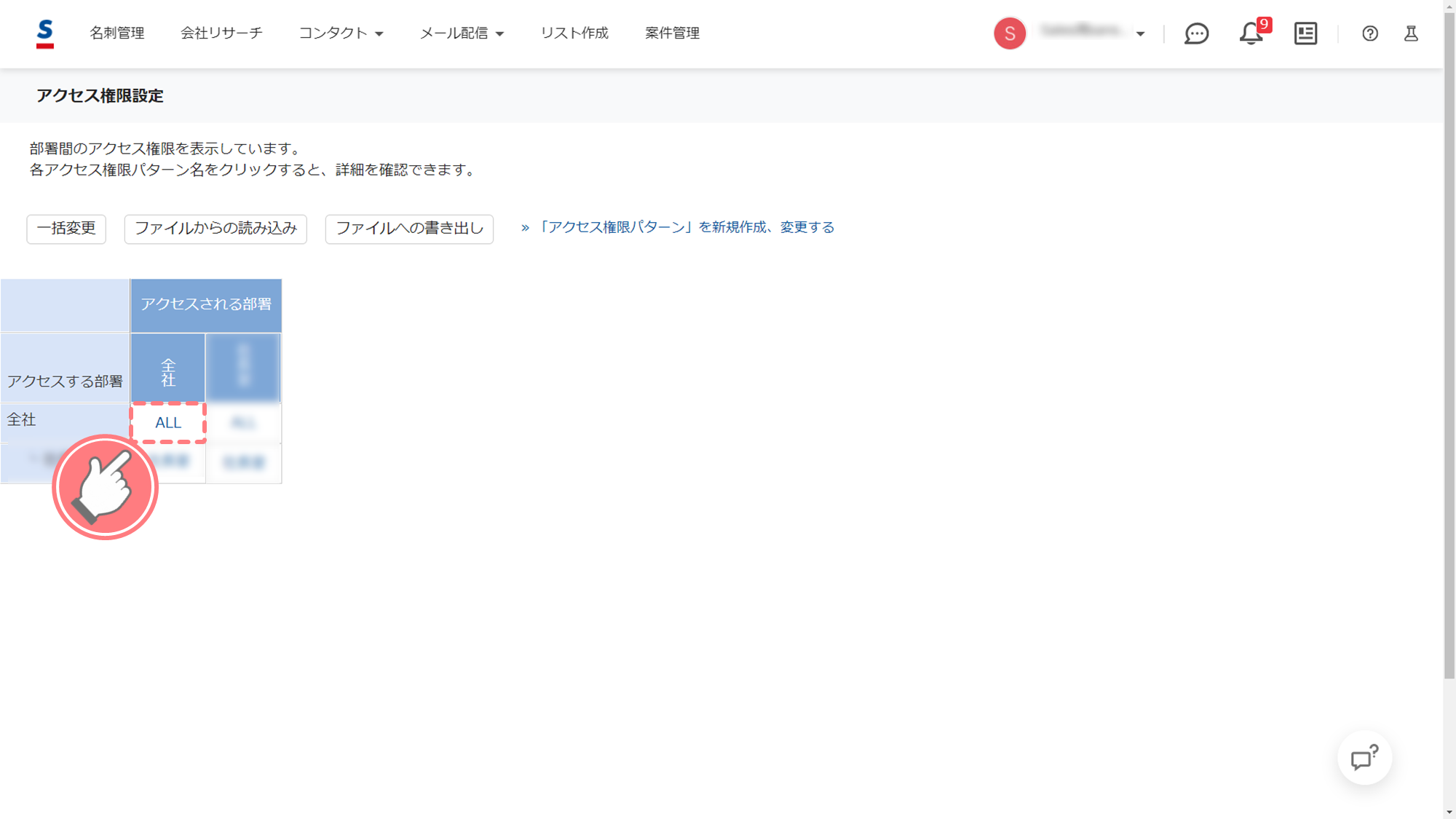Click the 一括変更 button
Screen dimensions: 1456x819
click(66, 229)
